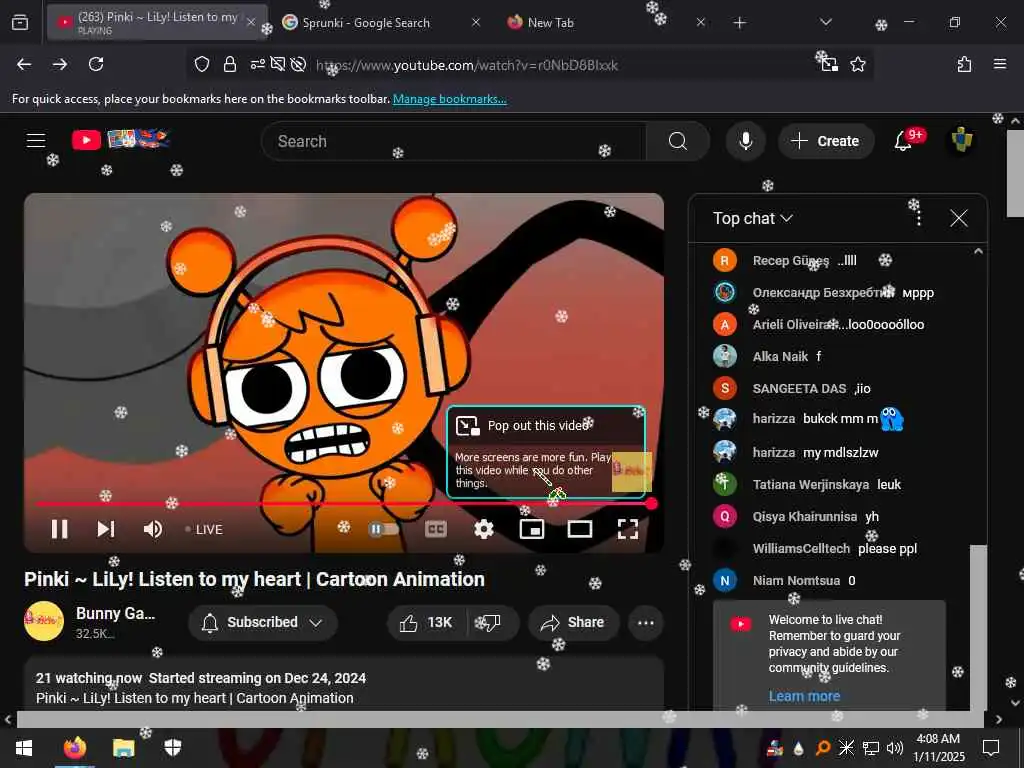Open system volume tray icon
This screenshot has height=768, width=1024.
click(895, 748)
